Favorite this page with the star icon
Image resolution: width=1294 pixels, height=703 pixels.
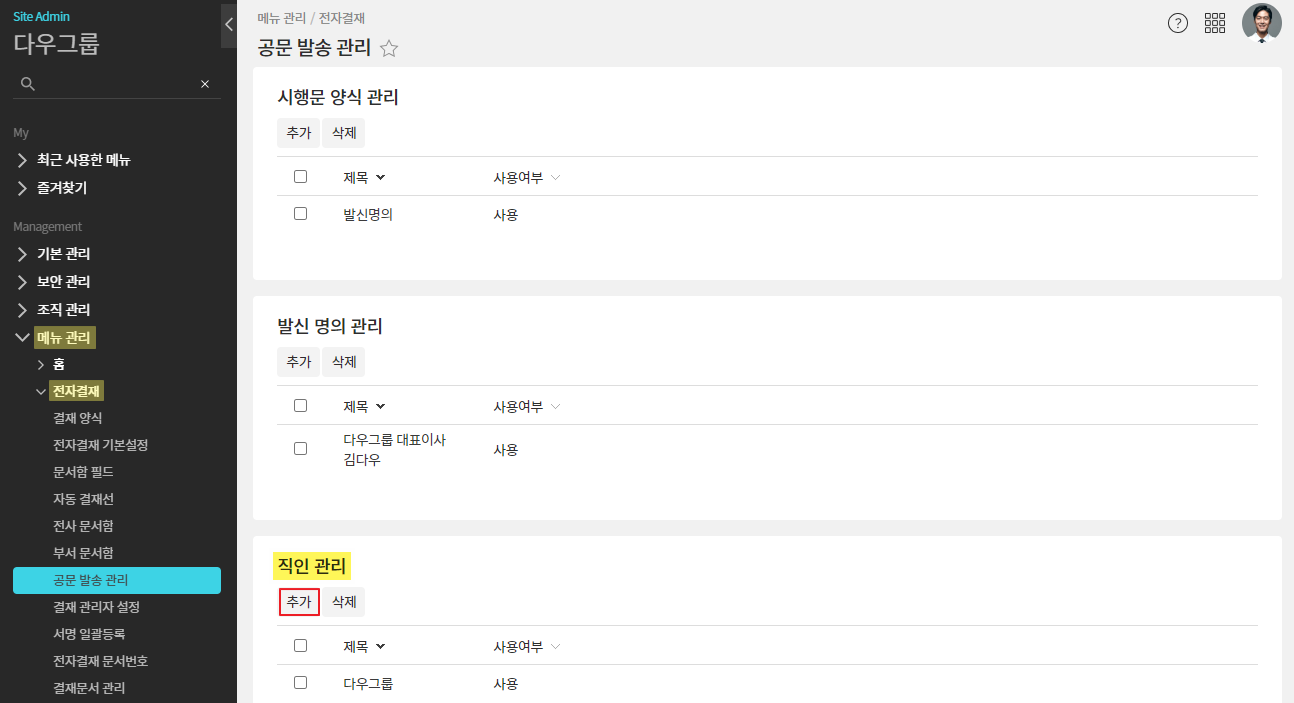coord(389,48)
